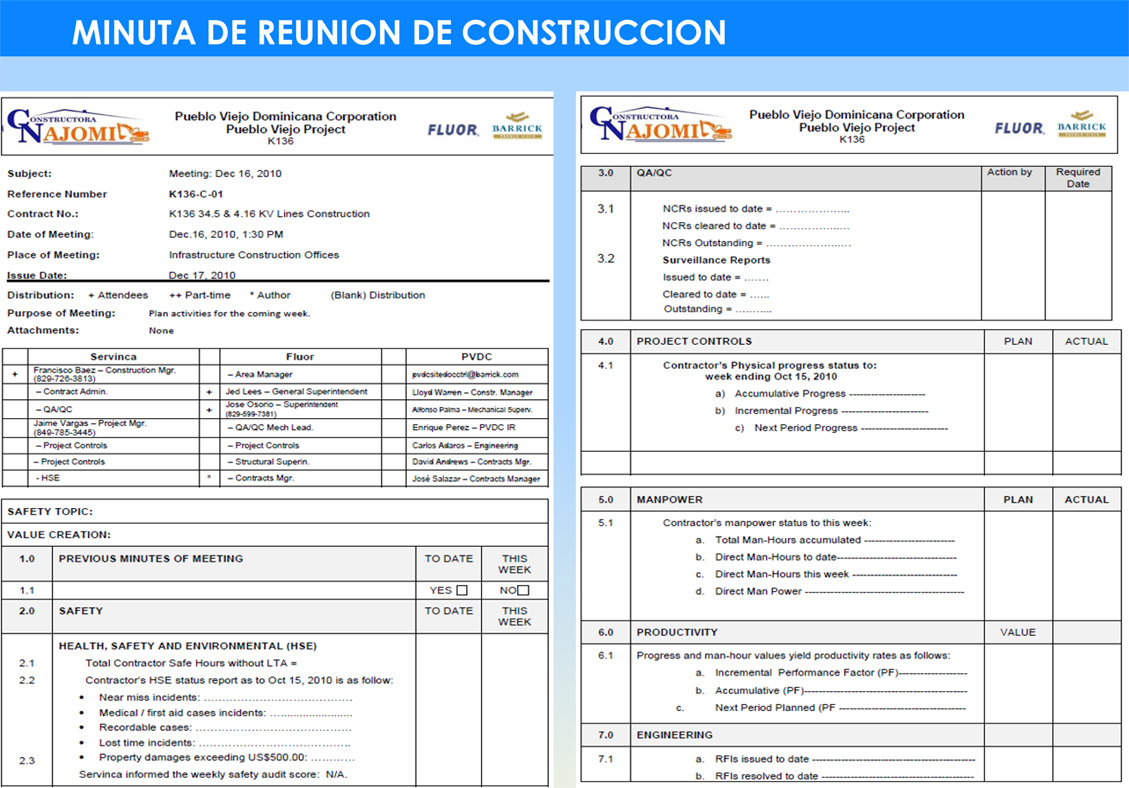Click the '++ Part-time' distribution legend
The width and height of the screenshot is (1129, 788).
coord(200,295)
